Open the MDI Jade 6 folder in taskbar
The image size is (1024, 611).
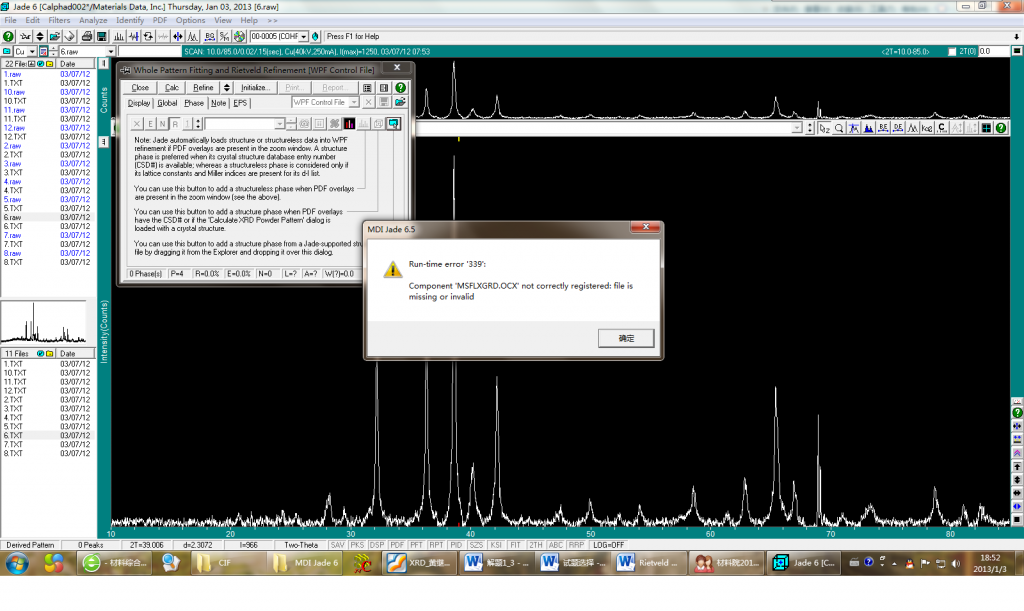(306, 563)
